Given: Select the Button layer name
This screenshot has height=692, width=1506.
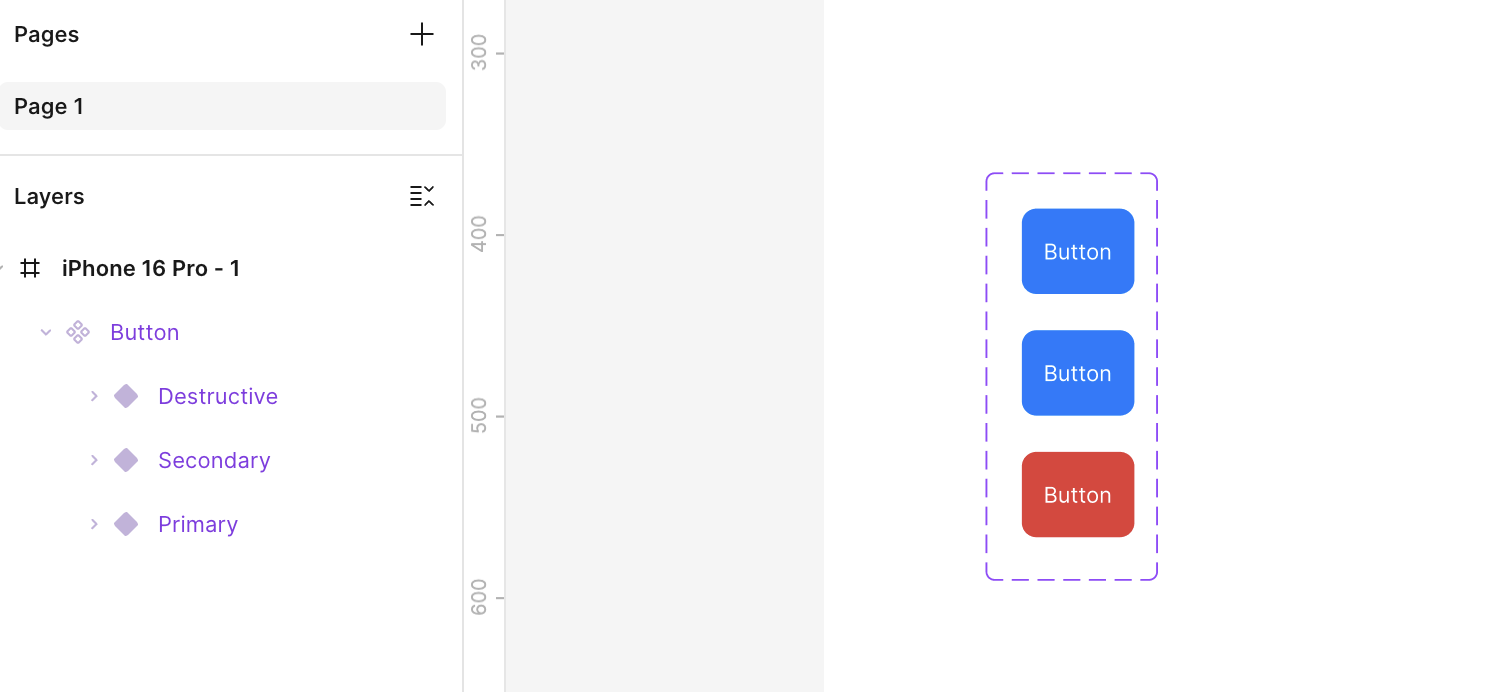Looking at the screenshot, I should coord(144,332).
